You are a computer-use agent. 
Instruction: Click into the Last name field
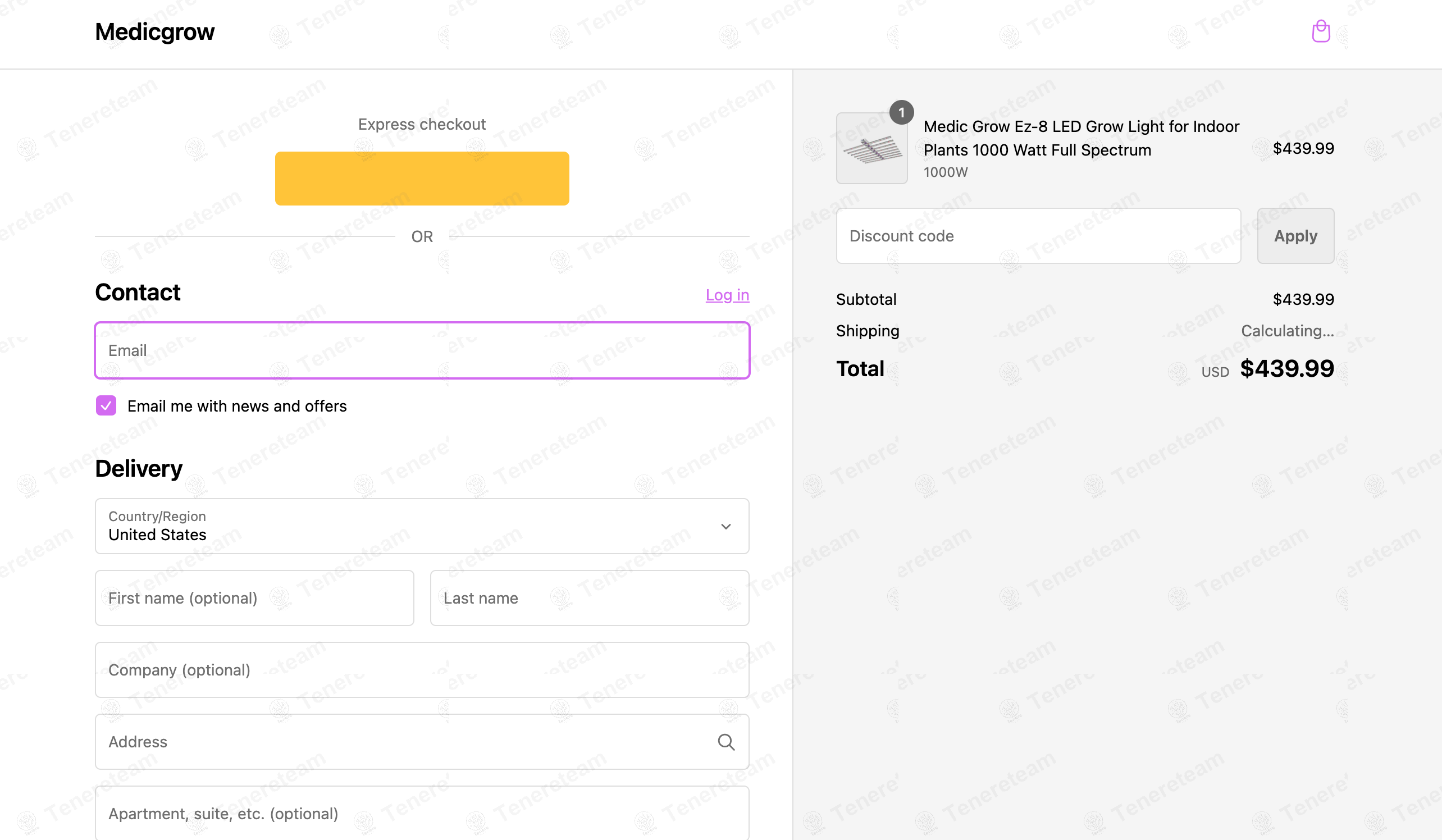pyautogui.click(x=590, y=598)
